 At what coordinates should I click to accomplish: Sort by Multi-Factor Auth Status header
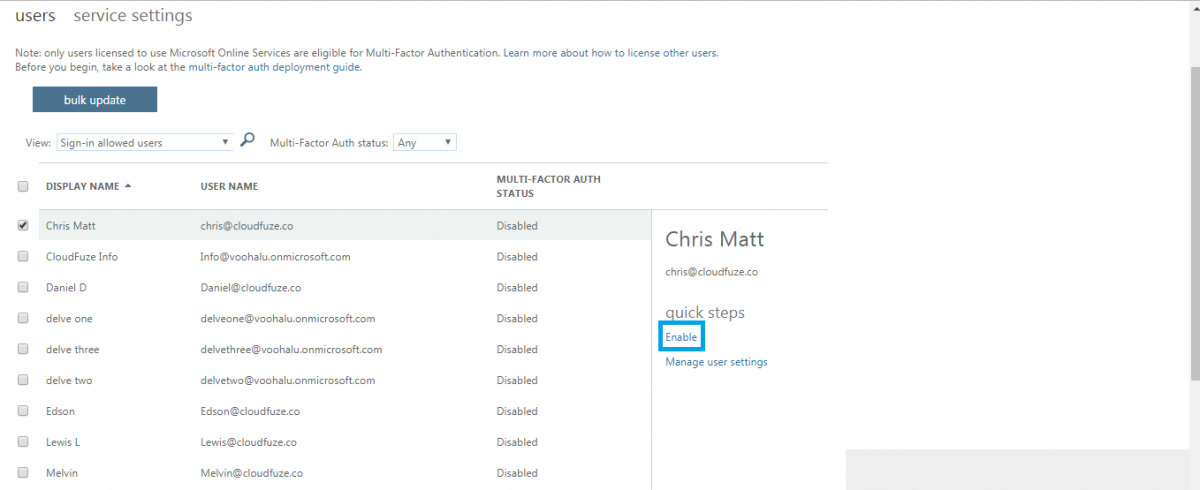click(548, 186)
